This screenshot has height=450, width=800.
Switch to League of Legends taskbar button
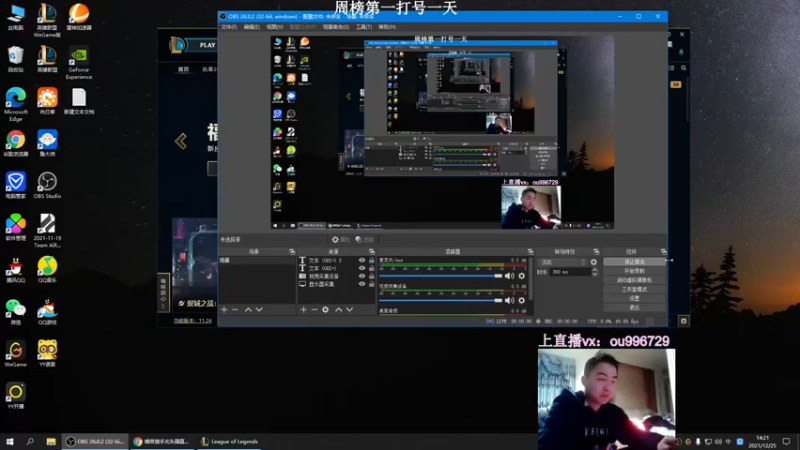click(229, 441)
